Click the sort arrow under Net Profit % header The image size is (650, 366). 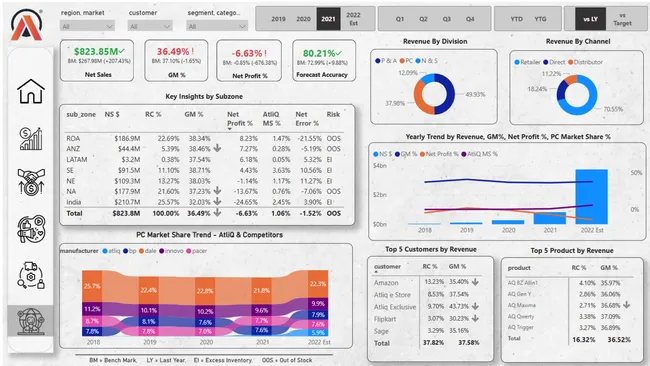pyautogui.click(x=230, y=129)
